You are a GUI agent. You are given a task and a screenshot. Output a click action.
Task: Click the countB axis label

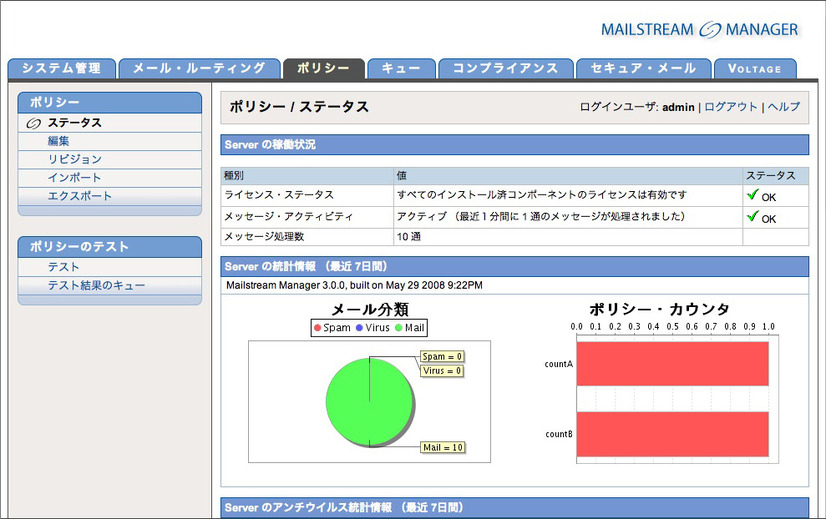(559, 434)
